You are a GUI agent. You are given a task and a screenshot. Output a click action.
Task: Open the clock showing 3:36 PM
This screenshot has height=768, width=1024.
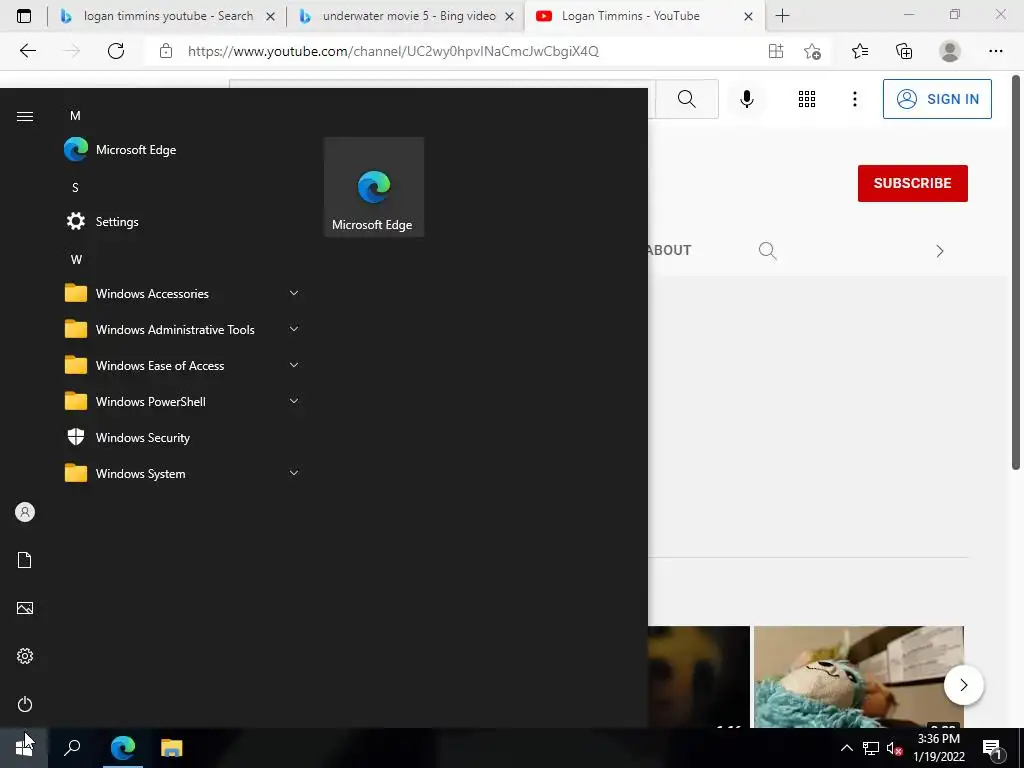click(938, 748)
